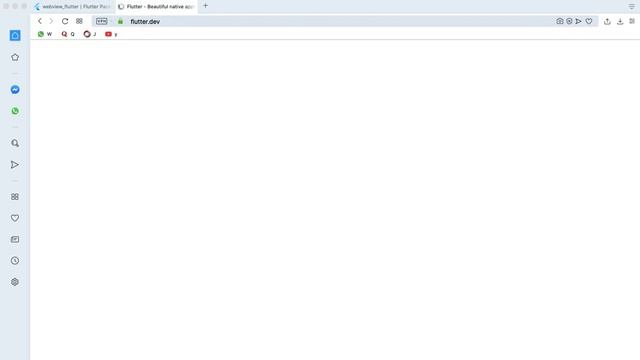The height and width of the screenshot is (360, 640).
Task: Open bookmarks heart in sidebar
Action: (x=15, y=218)
